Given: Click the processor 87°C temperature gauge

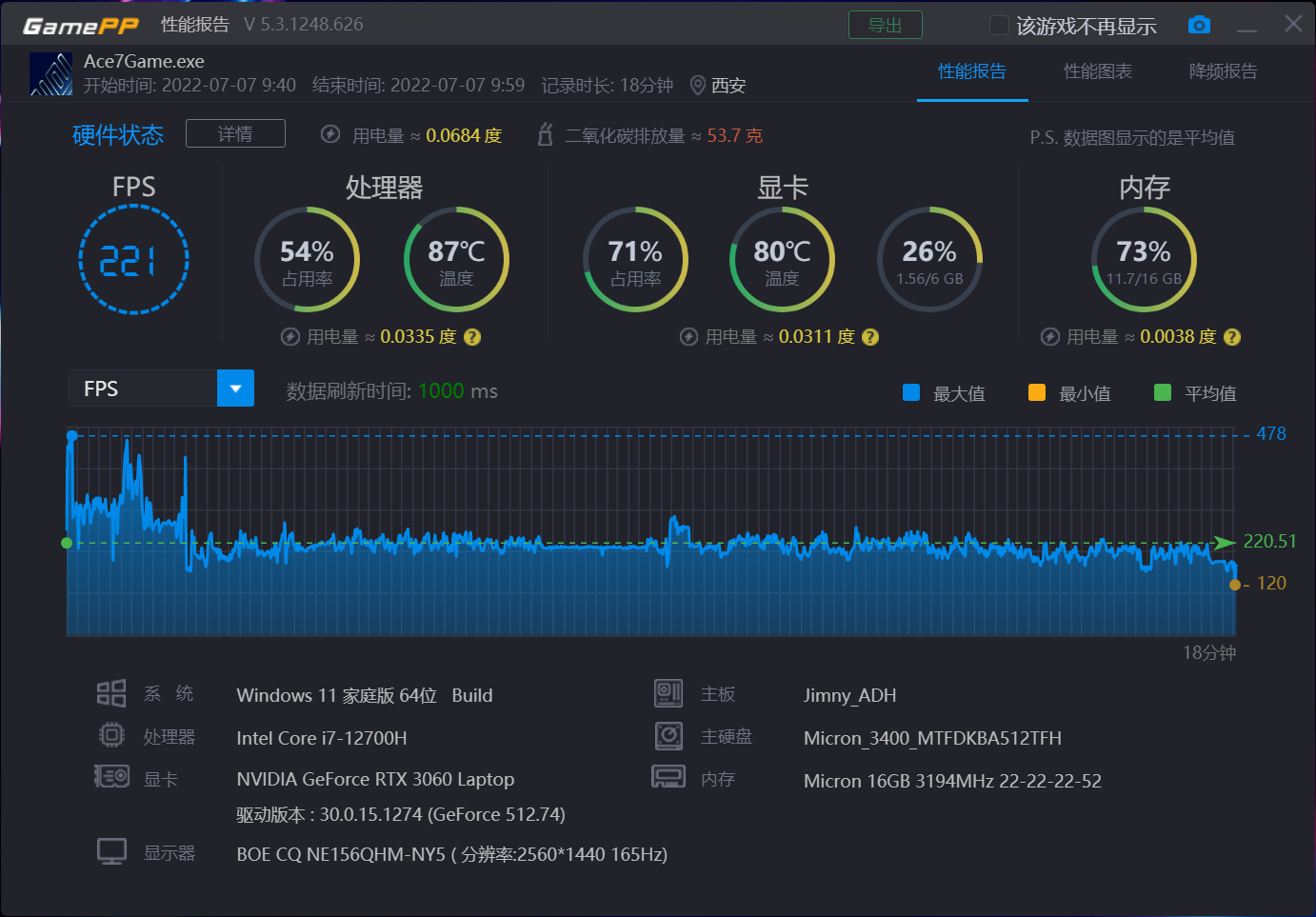Looking at the screenshot, I should click(x=456, y=259).
